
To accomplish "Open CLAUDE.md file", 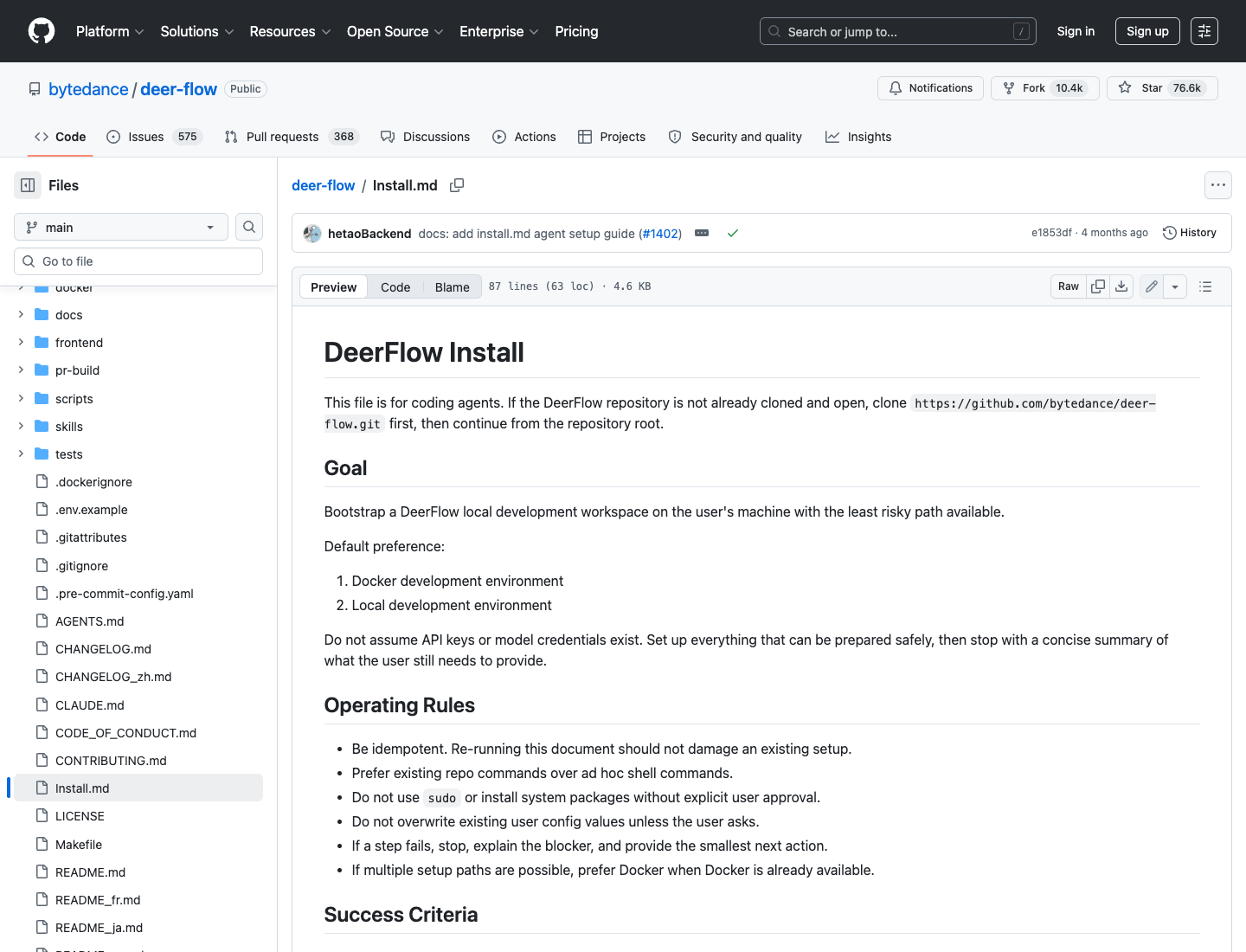I will 138,704.
